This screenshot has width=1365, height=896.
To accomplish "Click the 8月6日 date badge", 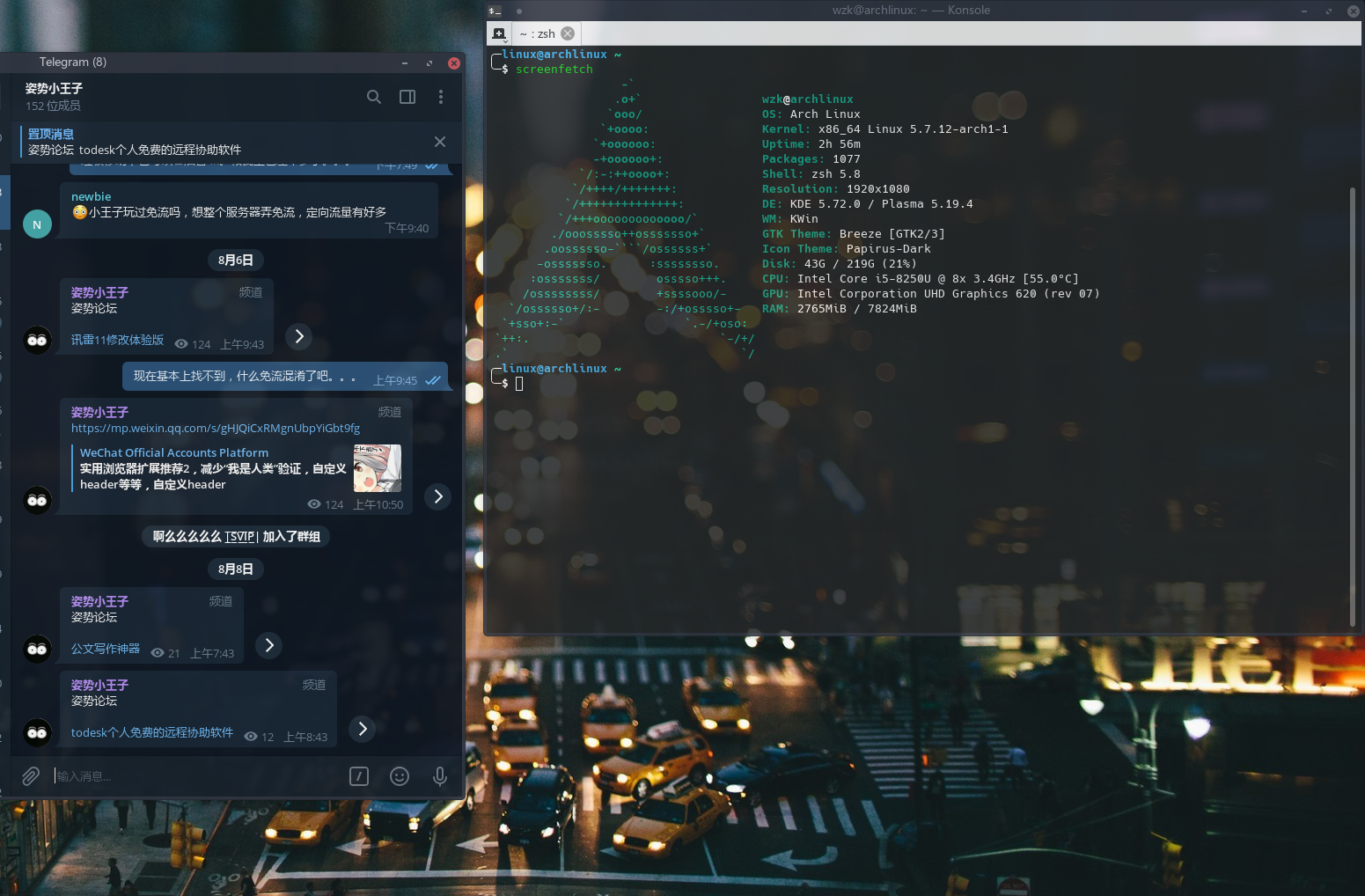I will (x=236, y=260).
